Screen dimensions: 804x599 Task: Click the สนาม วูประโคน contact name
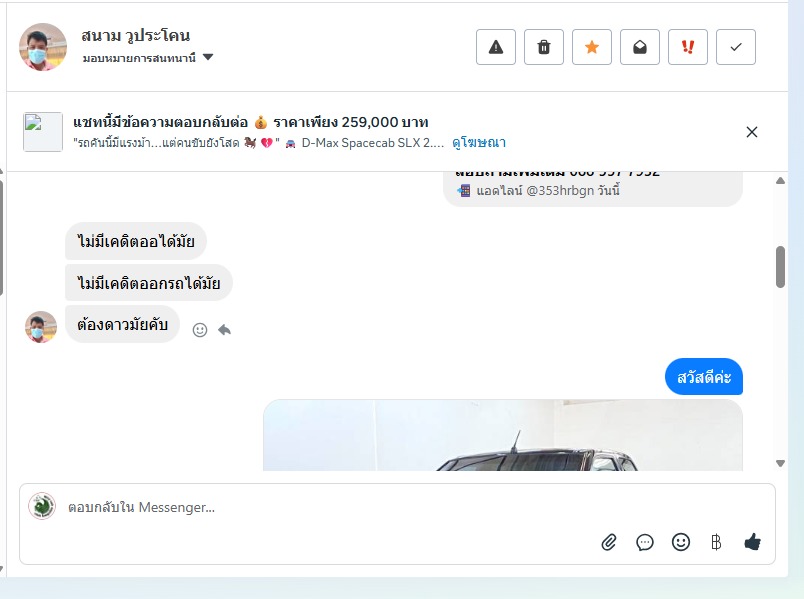click(x=136, y=35)
